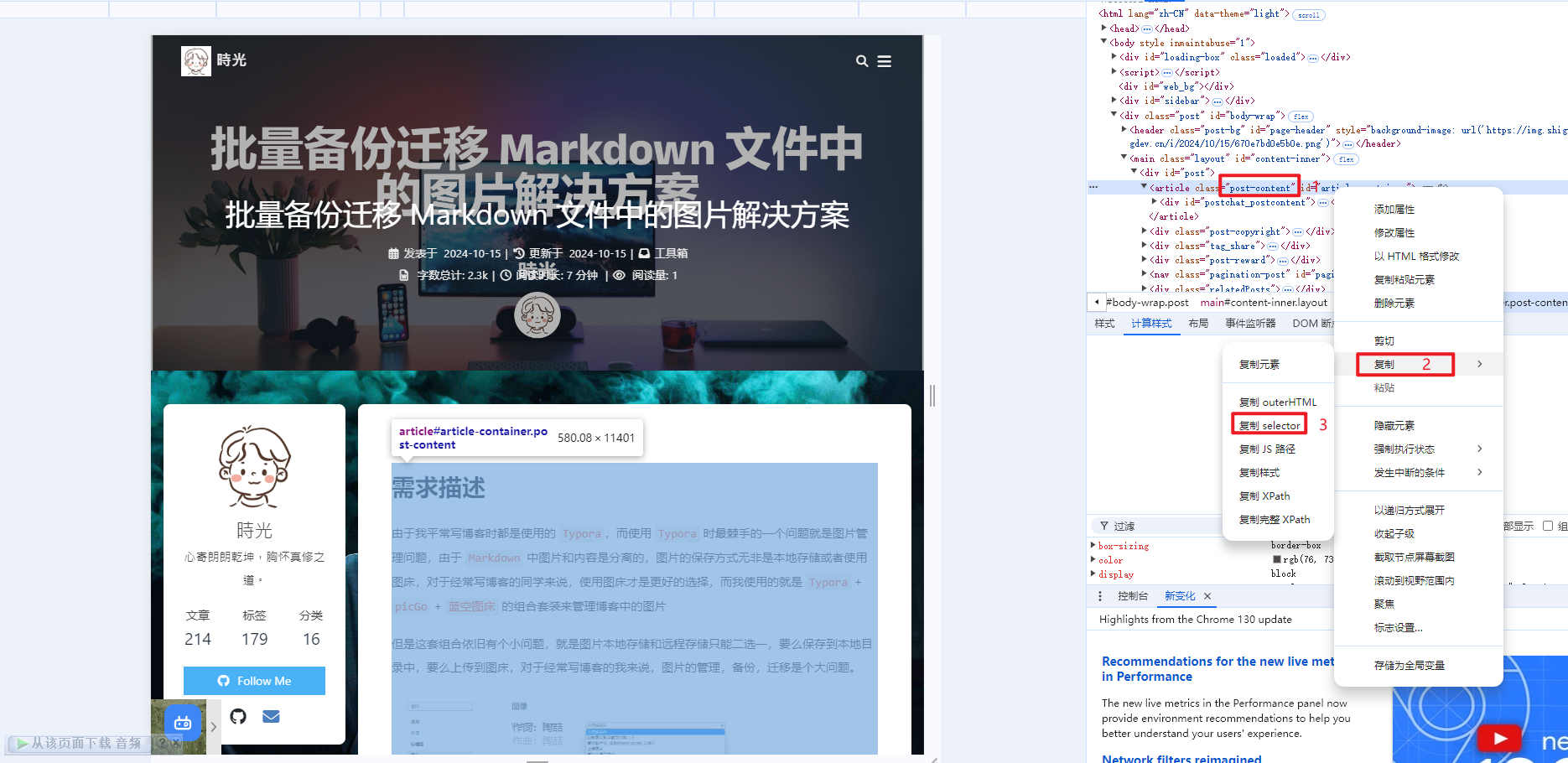Click the email envelope icon
The image size is (1568, 763).
271,716
